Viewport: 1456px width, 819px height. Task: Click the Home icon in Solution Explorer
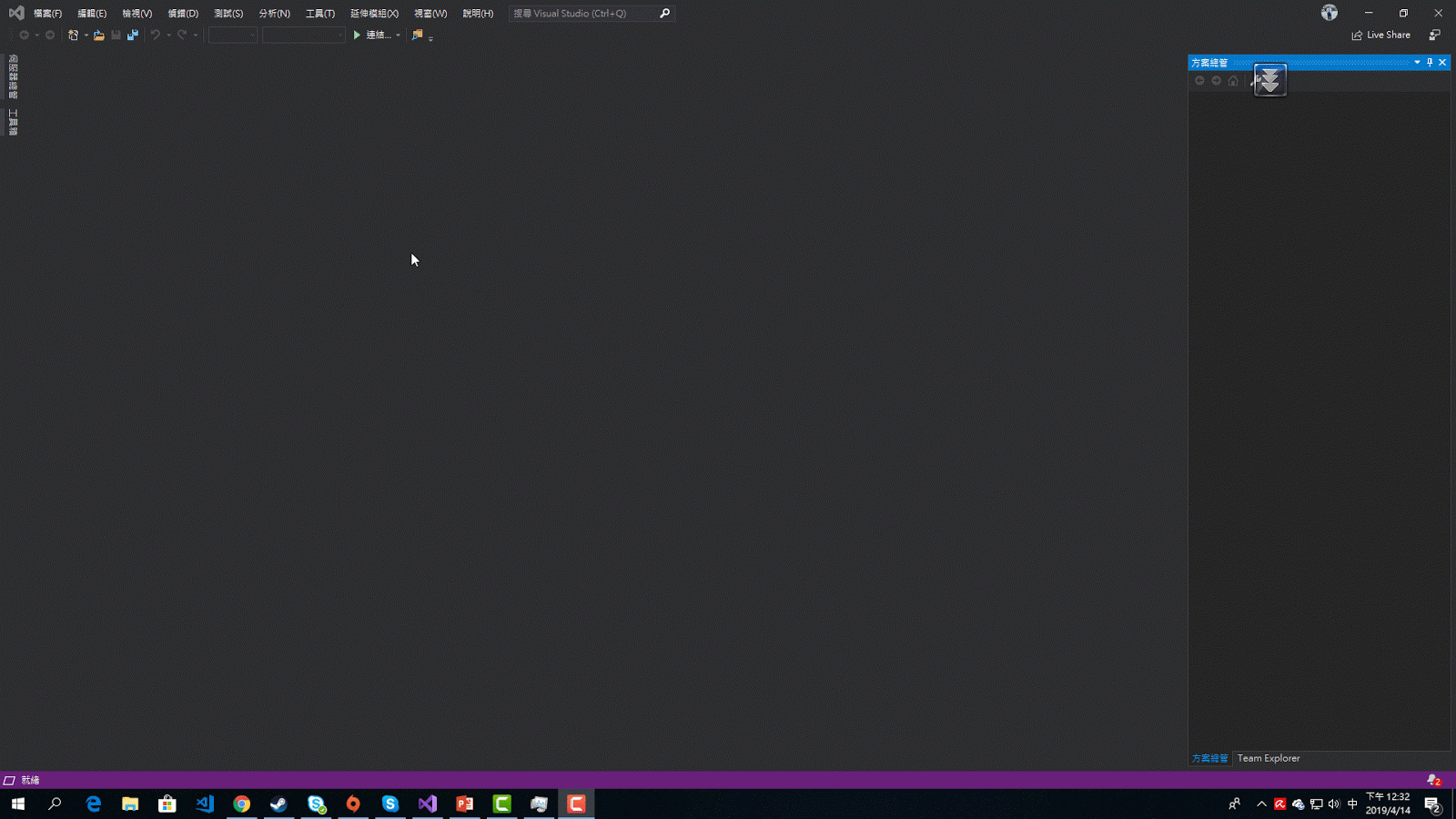pos(1233,81)
